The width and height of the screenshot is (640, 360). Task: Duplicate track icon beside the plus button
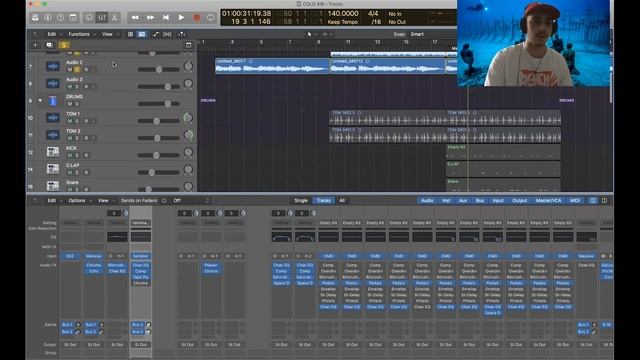[49, 45]
